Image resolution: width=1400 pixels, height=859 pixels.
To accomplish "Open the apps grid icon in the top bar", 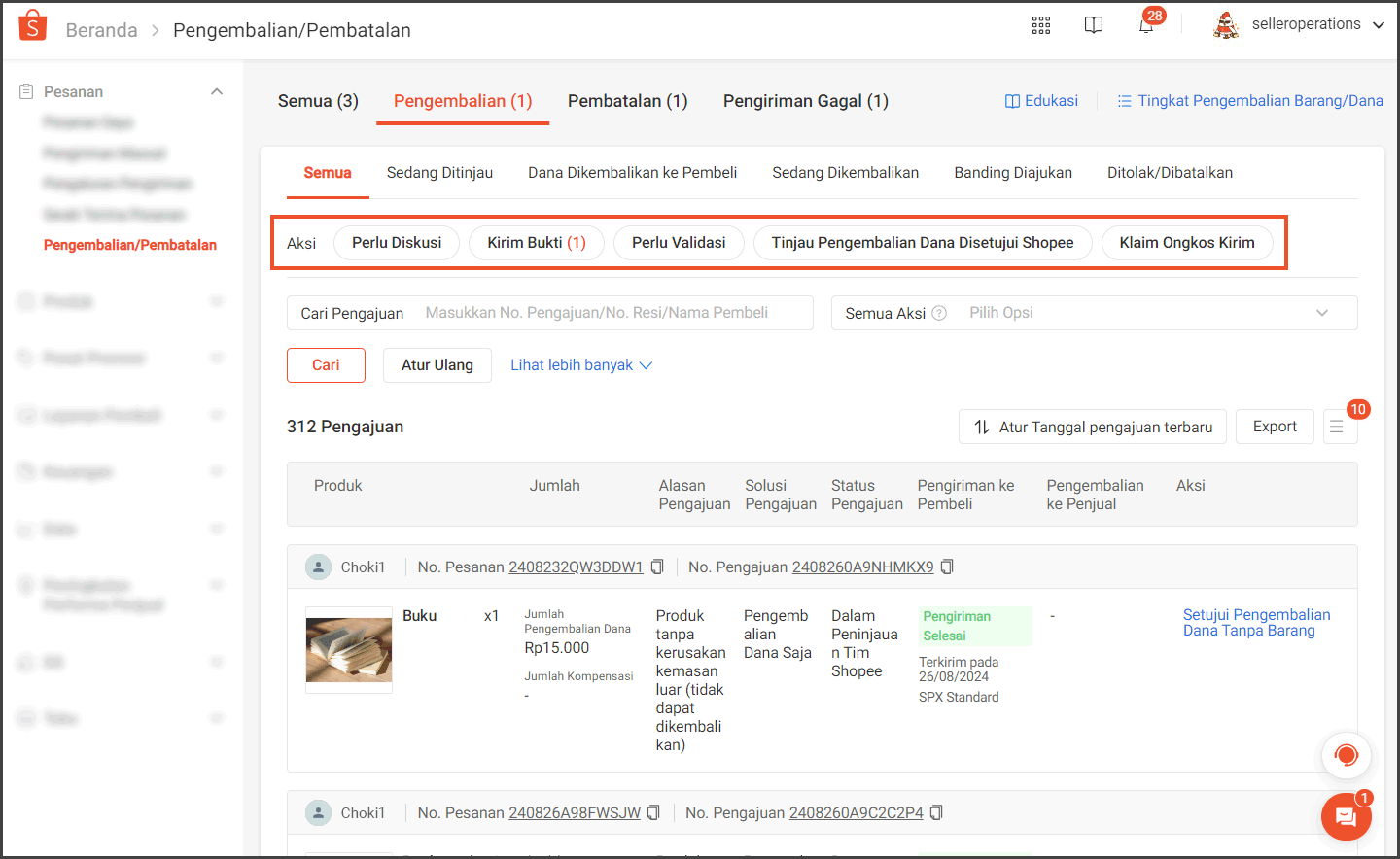I will click(1040, 24).
